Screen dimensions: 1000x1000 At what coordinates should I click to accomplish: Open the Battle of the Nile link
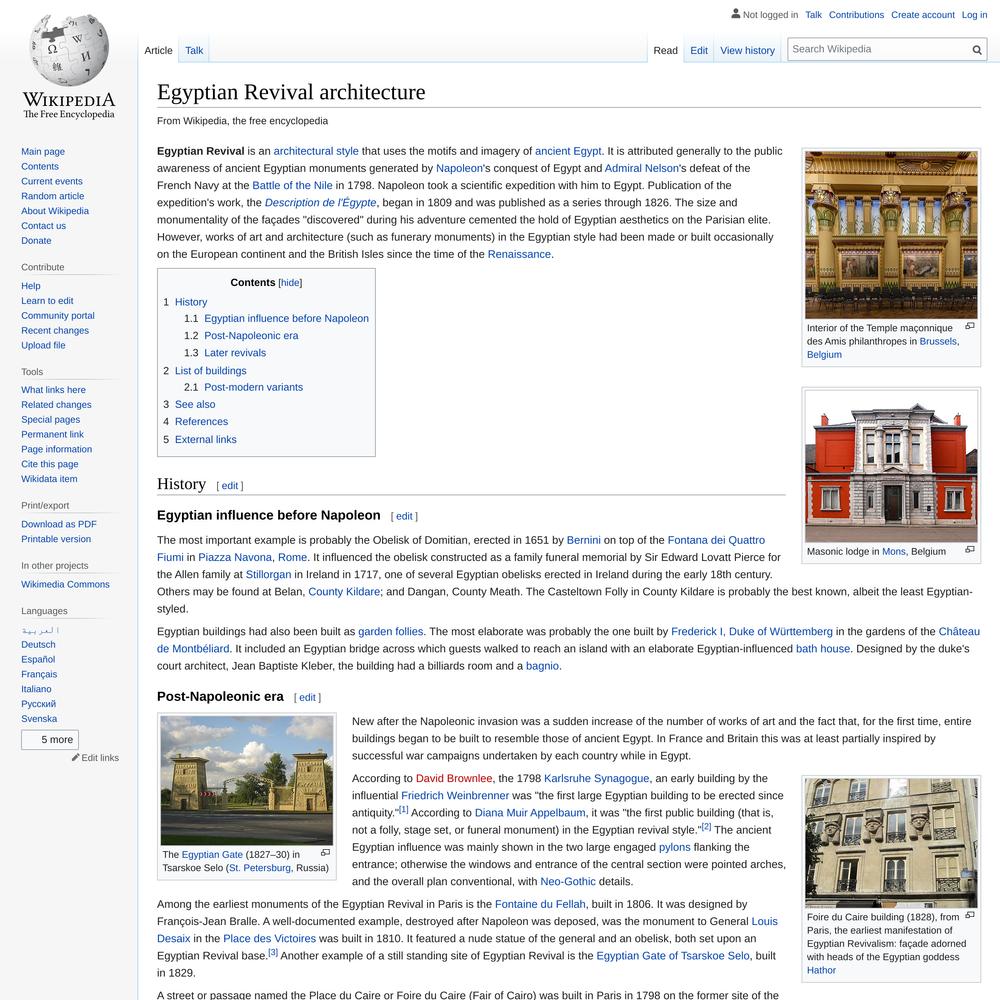(292, 186)
